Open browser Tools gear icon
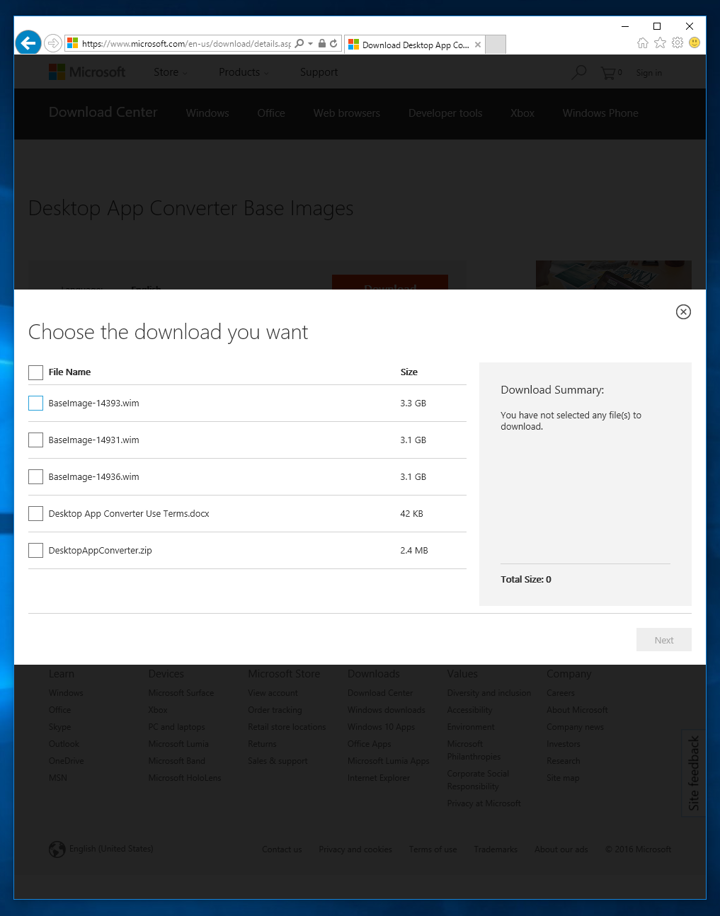The image size is (720, 916). (677, 43)
